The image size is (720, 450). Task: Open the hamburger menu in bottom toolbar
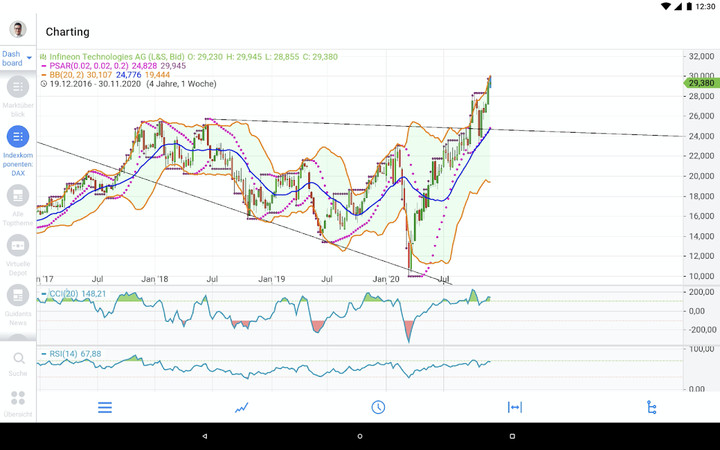(x=105, y=407)
